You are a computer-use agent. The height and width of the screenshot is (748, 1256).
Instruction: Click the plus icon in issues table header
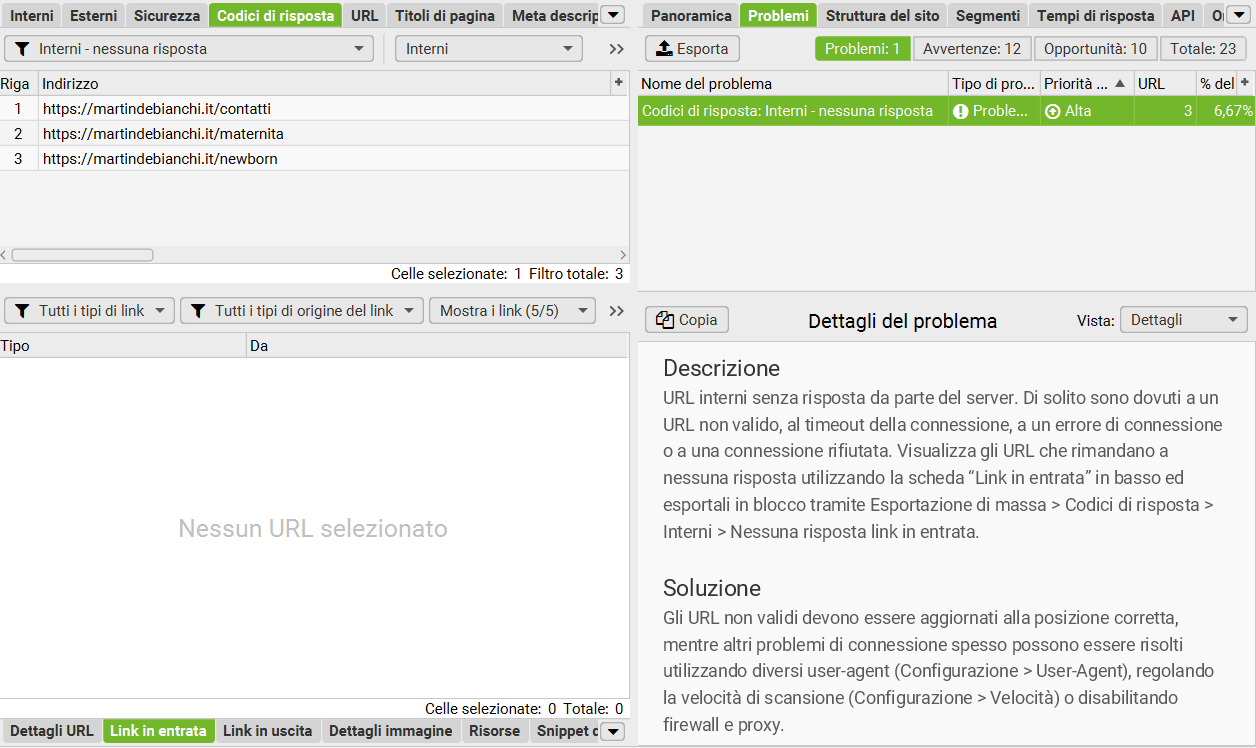[1245, 83]
